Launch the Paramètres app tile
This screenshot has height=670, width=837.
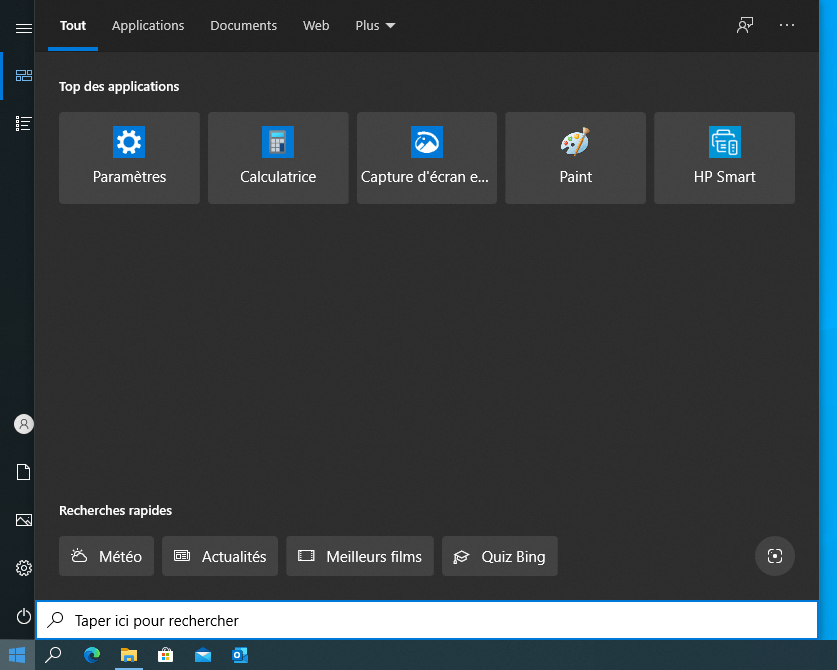[129, 157]
